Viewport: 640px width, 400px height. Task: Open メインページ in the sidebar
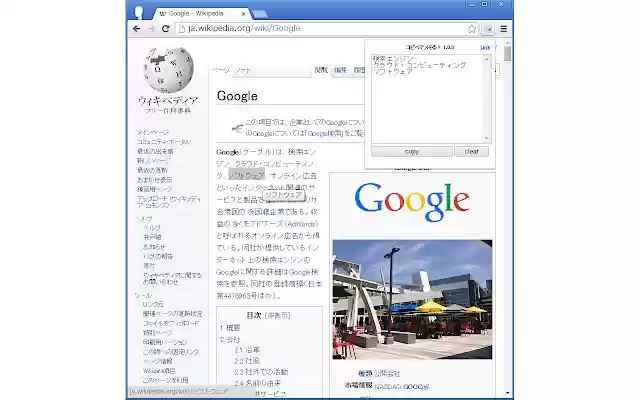pyautogui.click(x=153, y=132)
